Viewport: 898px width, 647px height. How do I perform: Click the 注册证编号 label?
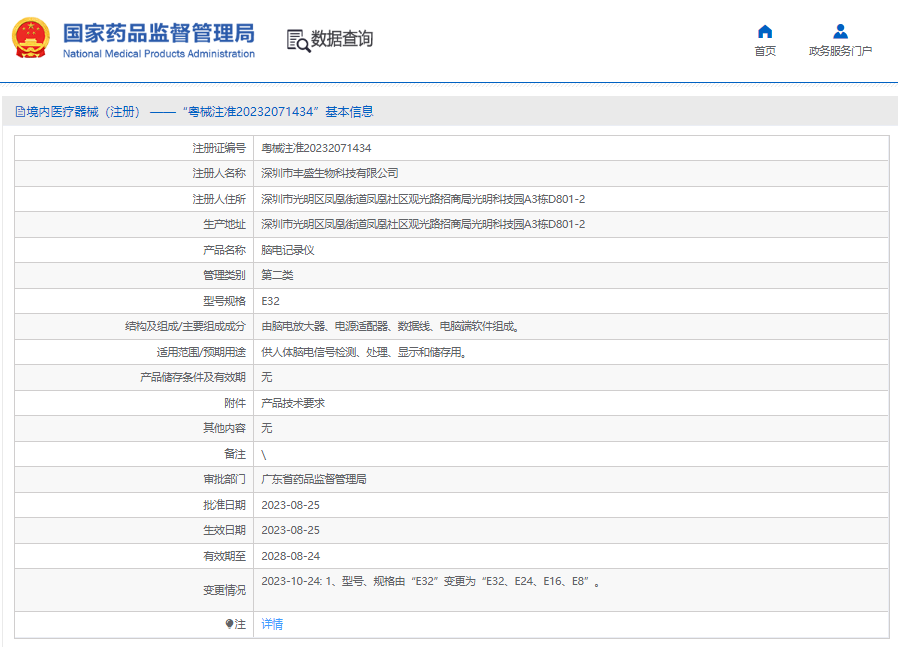[x=219, y=148]
